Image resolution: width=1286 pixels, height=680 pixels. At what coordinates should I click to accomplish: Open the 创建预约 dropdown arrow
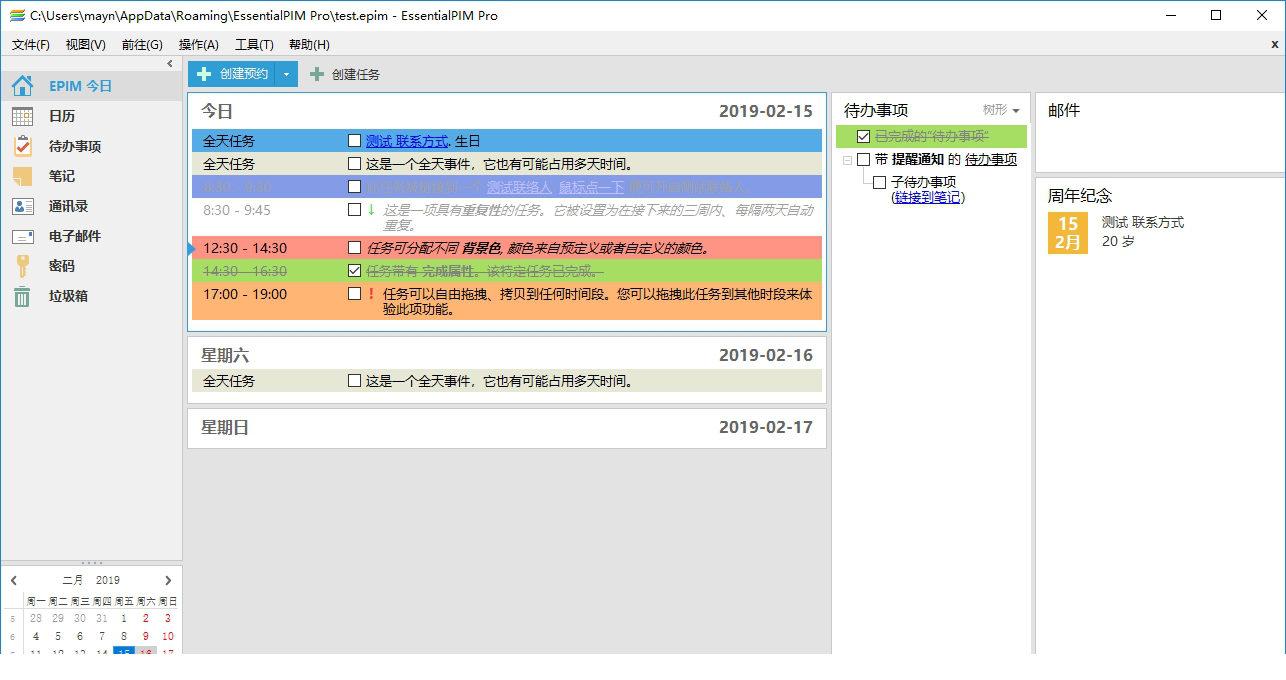pyautogui.click(x=287, y=74)
